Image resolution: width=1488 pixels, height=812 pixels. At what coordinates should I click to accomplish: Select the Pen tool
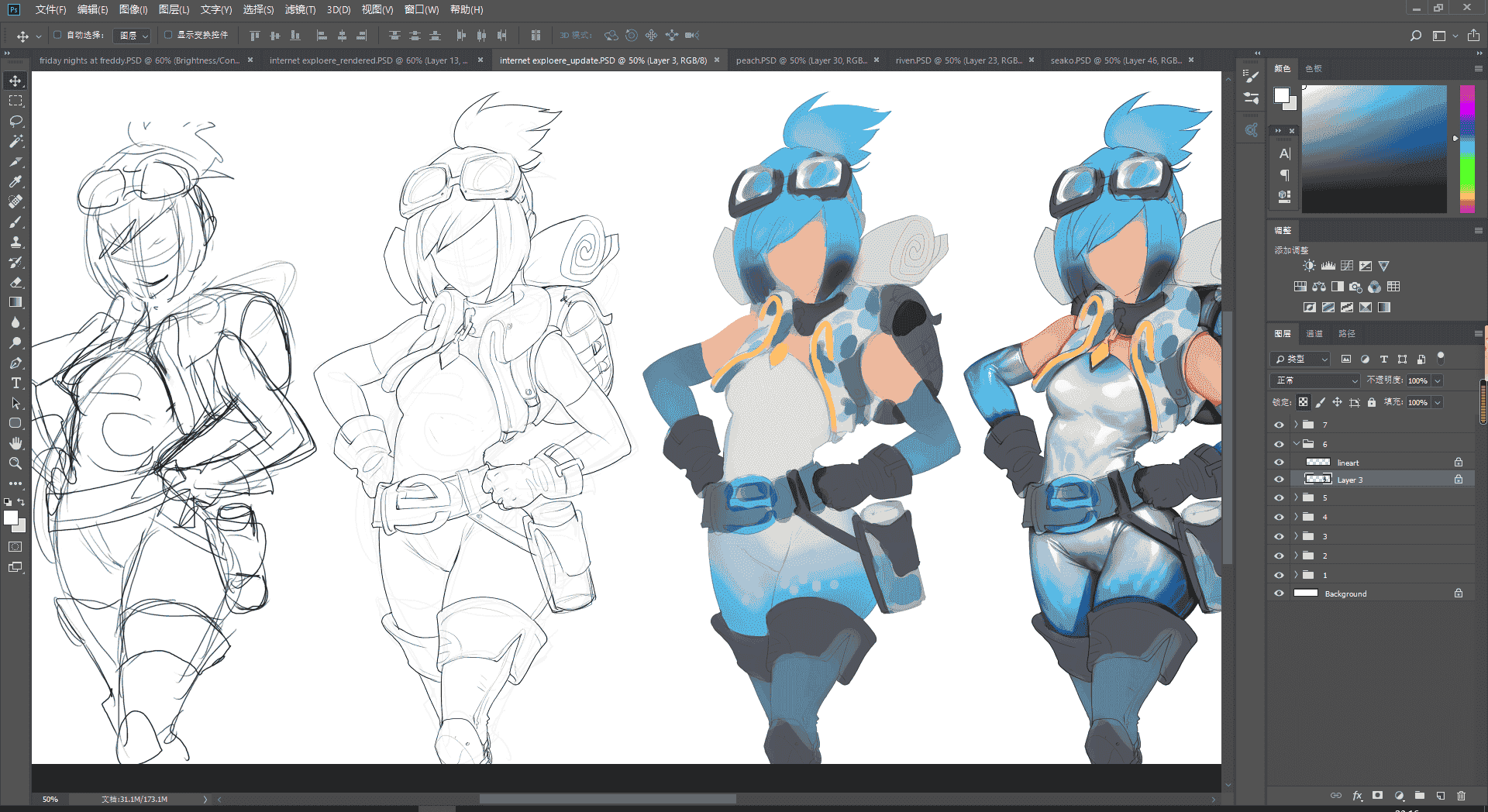pyautogui.click(x=15, y=363)
